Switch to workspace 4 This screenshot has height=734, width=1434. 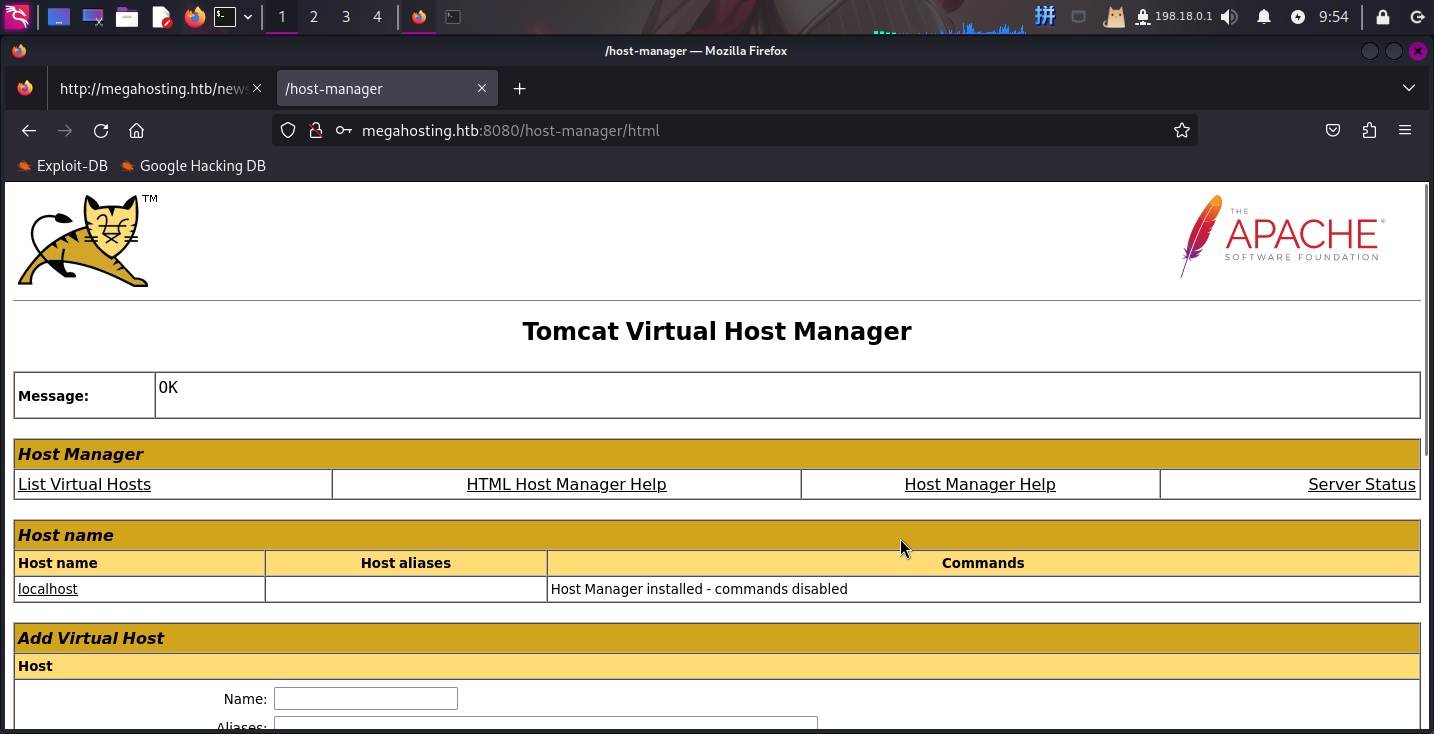pyautogui.click(x=377, y=17)
